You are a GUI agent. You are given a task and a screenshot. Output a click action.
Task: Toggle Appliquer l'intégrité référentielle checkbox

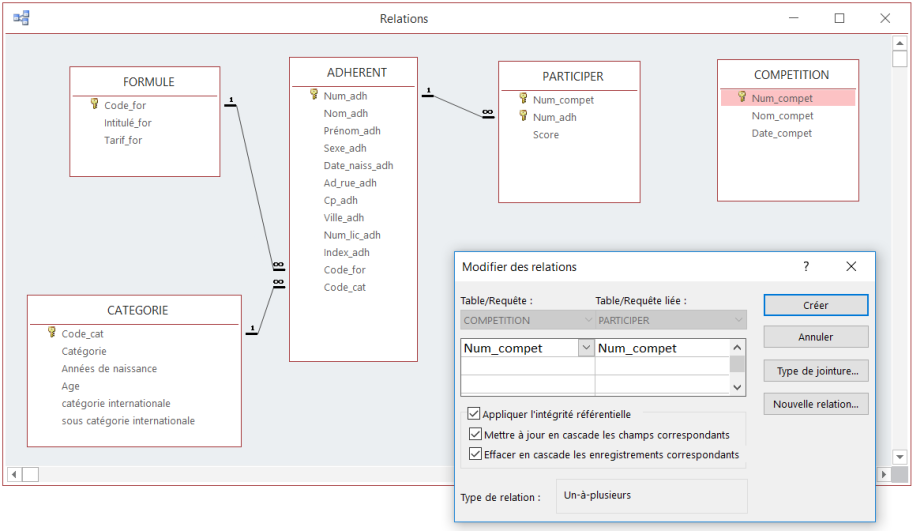tap(474, 414)
